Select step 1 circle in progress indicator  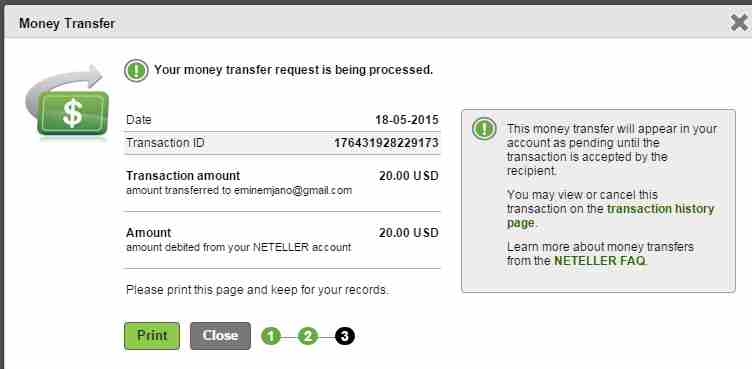[271, 336]
